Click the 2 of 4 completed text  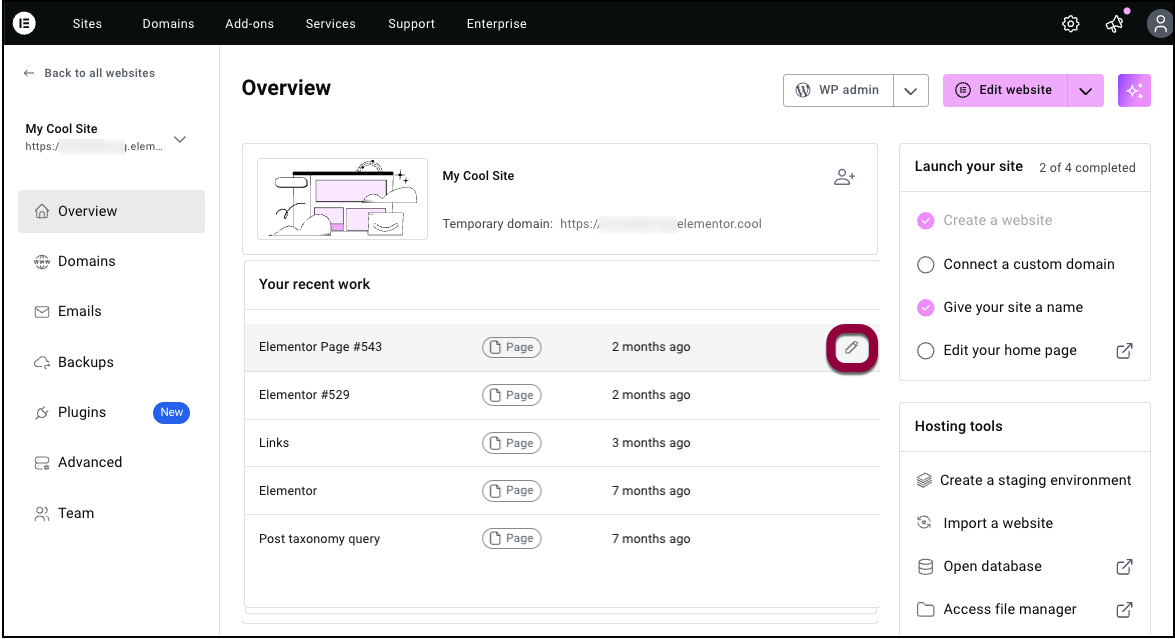(1087, 168)
